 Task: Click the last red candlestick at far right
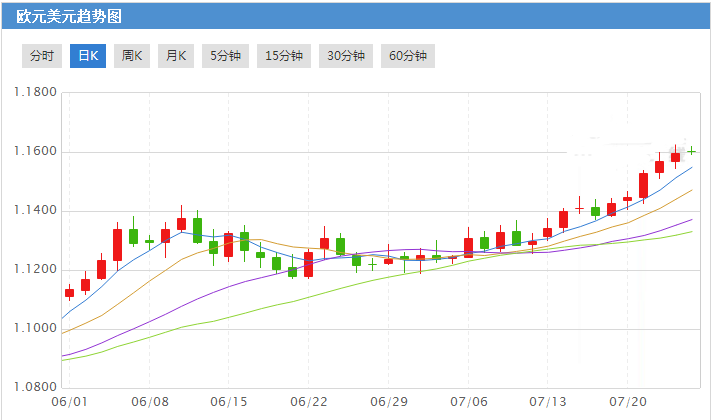pos(675,156)
